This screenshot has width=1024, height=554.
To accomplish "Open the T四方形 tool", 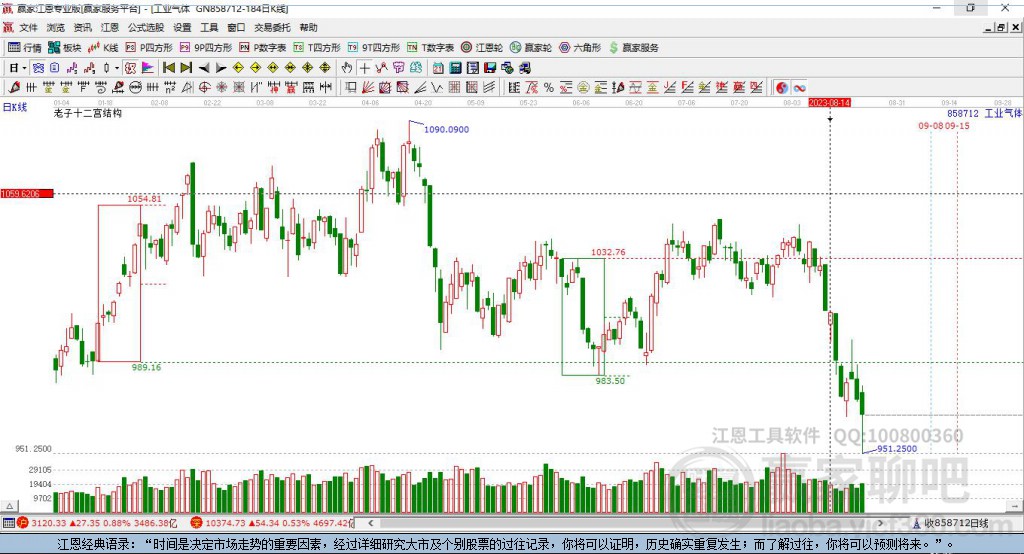I will pos(317,48).
